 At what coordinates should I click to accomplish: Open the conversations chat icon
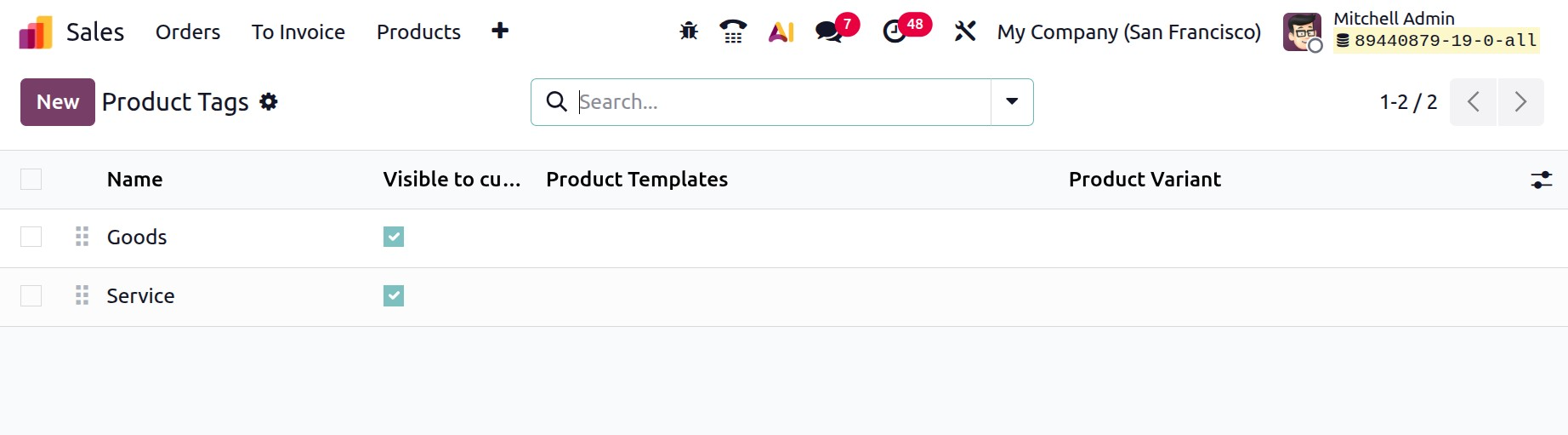(x=828, y=31)
